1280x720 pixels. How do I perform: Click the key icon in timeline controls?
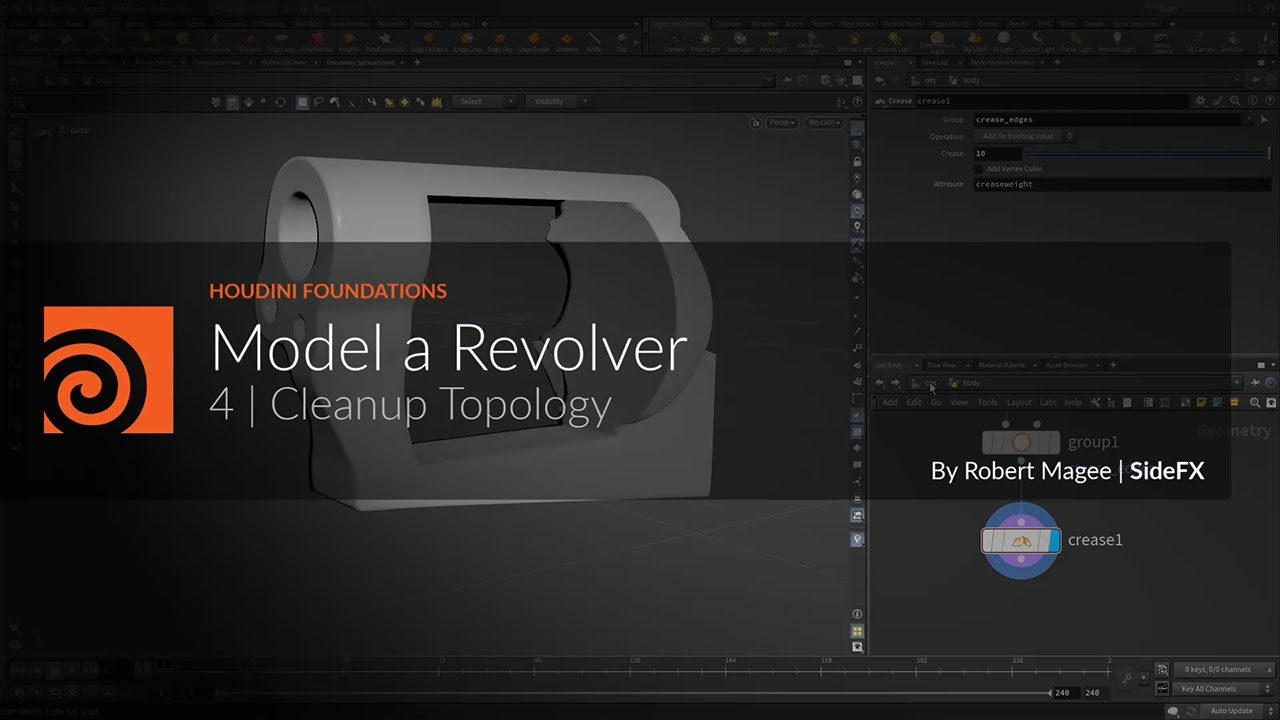(1127, 677)
